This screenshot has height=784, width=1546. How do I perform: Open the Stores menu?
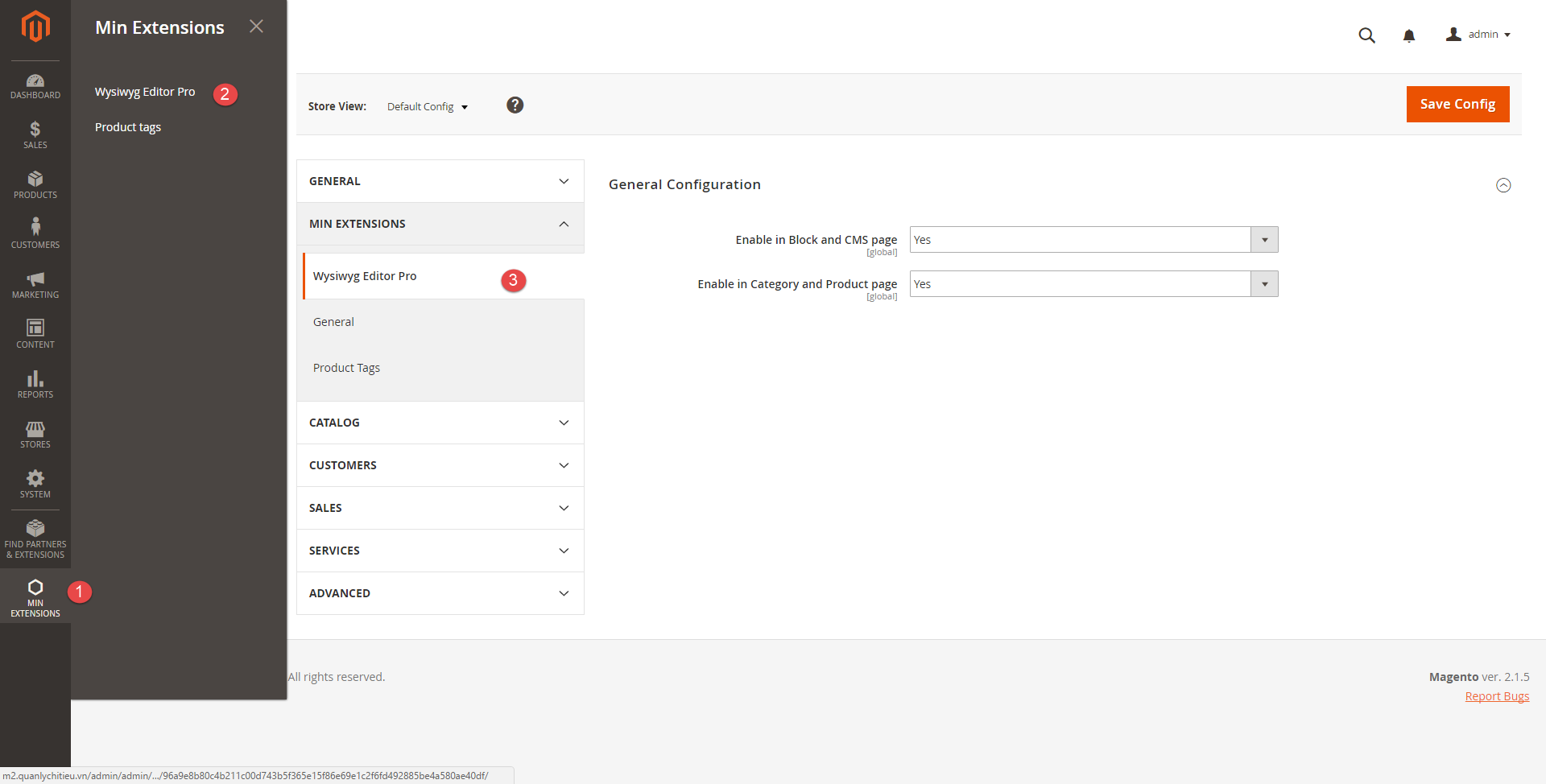click(35, 435)
